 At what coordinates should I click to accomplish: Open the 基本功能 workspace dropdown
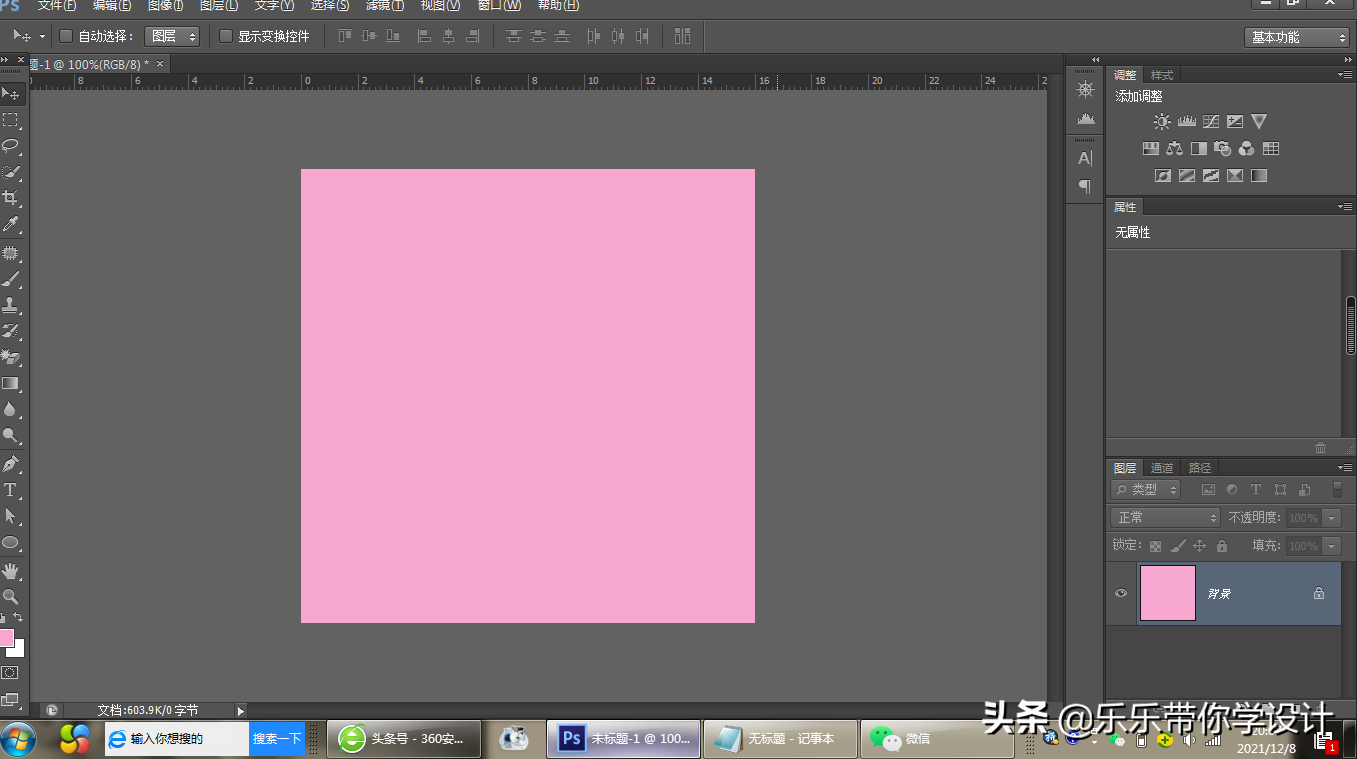[1298, 37]
